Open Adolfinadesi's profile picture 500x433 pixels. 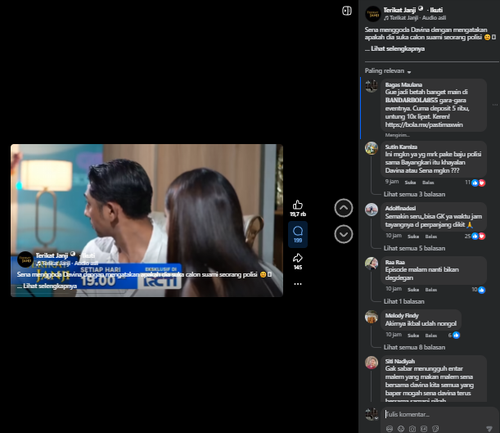[x=371, y=210]
